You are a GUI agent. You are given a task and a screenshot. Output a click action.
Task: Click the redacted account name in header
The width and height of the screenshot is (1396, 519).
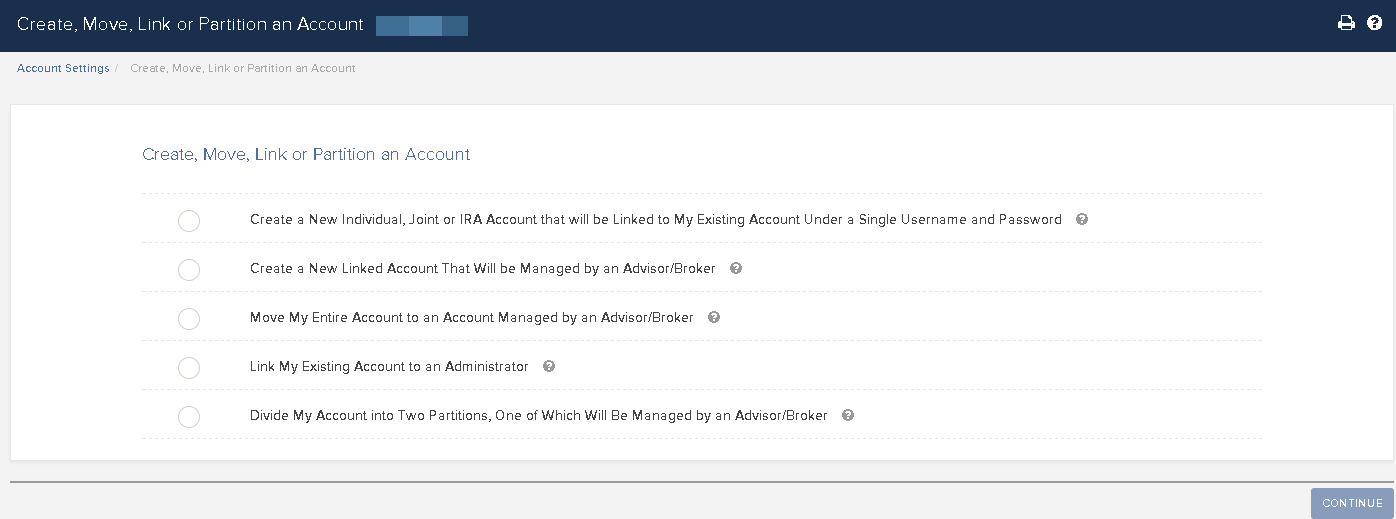[422, 25]
